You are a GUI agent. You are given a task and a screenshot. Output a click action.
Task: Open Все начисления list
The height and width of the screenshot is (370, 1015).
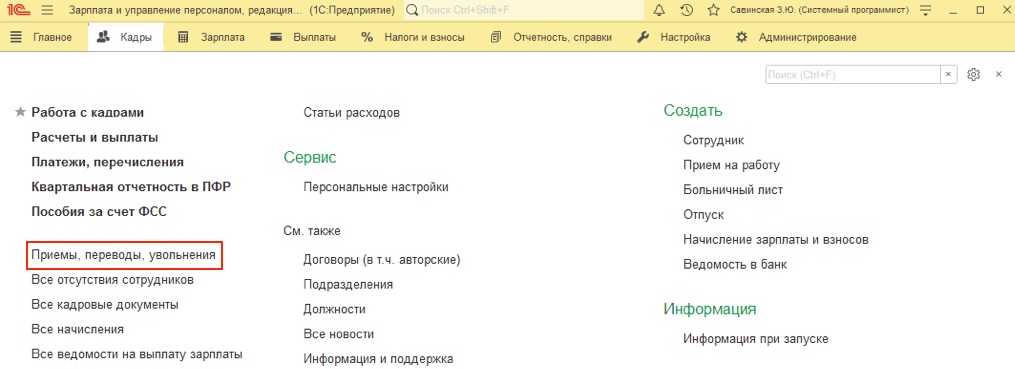[78, 329]
